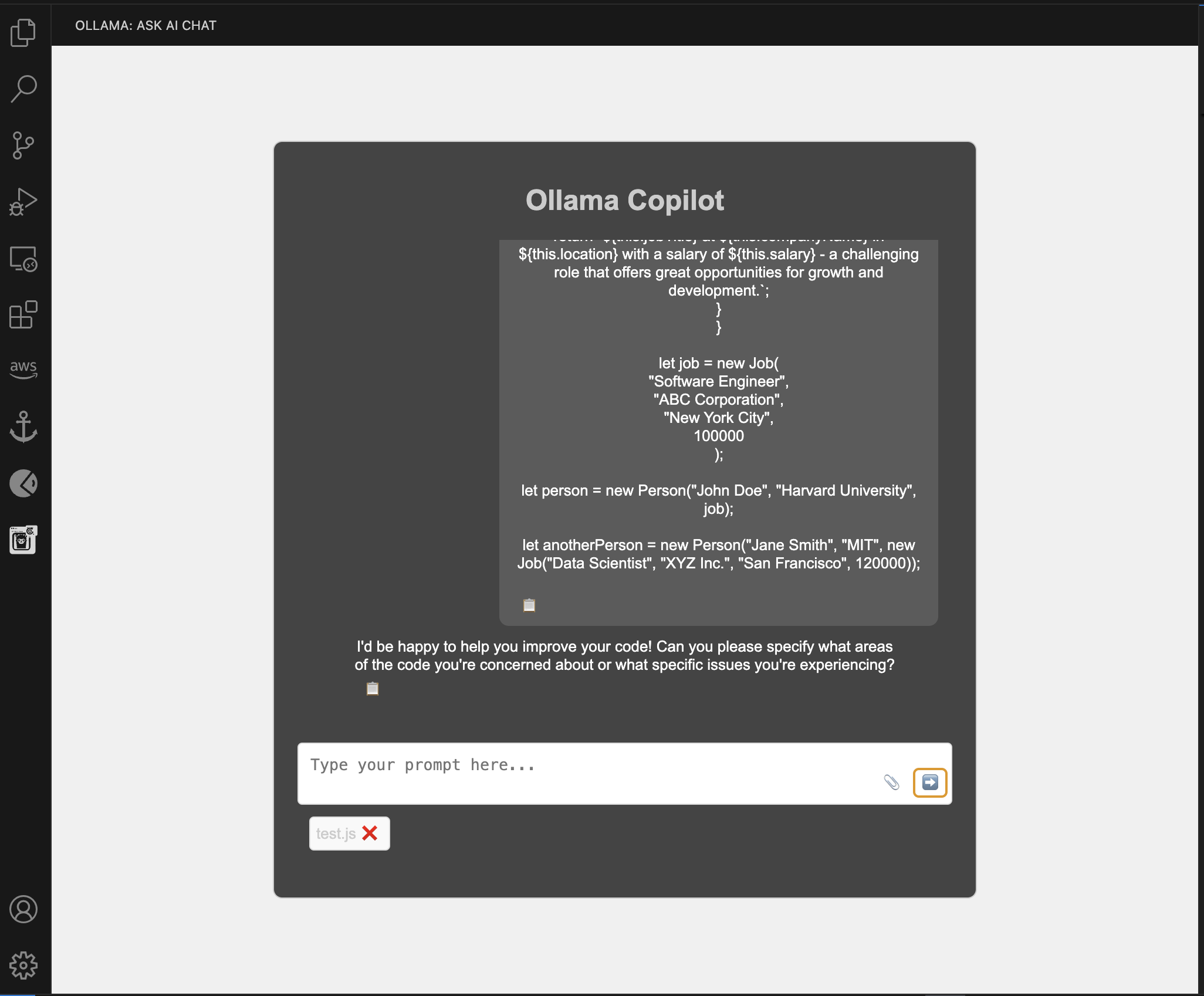Click the paperclip attach file icon
Image resolution: width=1204 pixels, height=996 pixels.
(891, 782)
